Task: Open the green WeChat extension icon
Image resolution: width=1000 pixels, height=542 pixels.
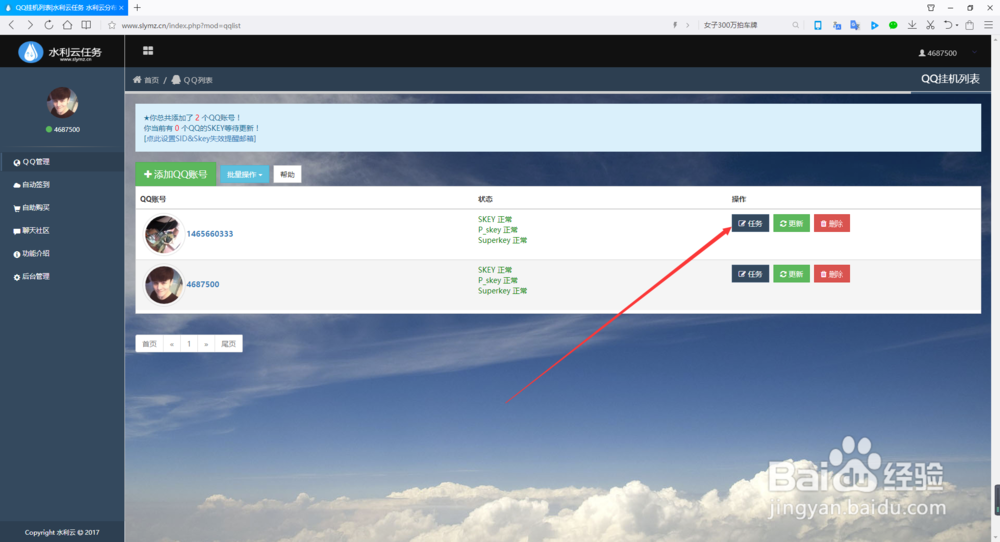Action: [x=893, y=26]
